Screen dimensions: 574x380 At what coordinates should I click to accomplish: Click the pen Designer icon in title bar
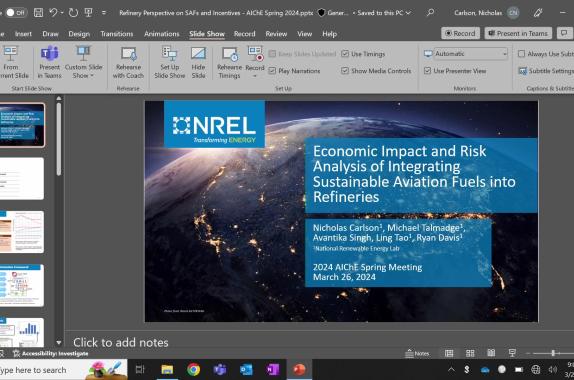pos(538,13)
